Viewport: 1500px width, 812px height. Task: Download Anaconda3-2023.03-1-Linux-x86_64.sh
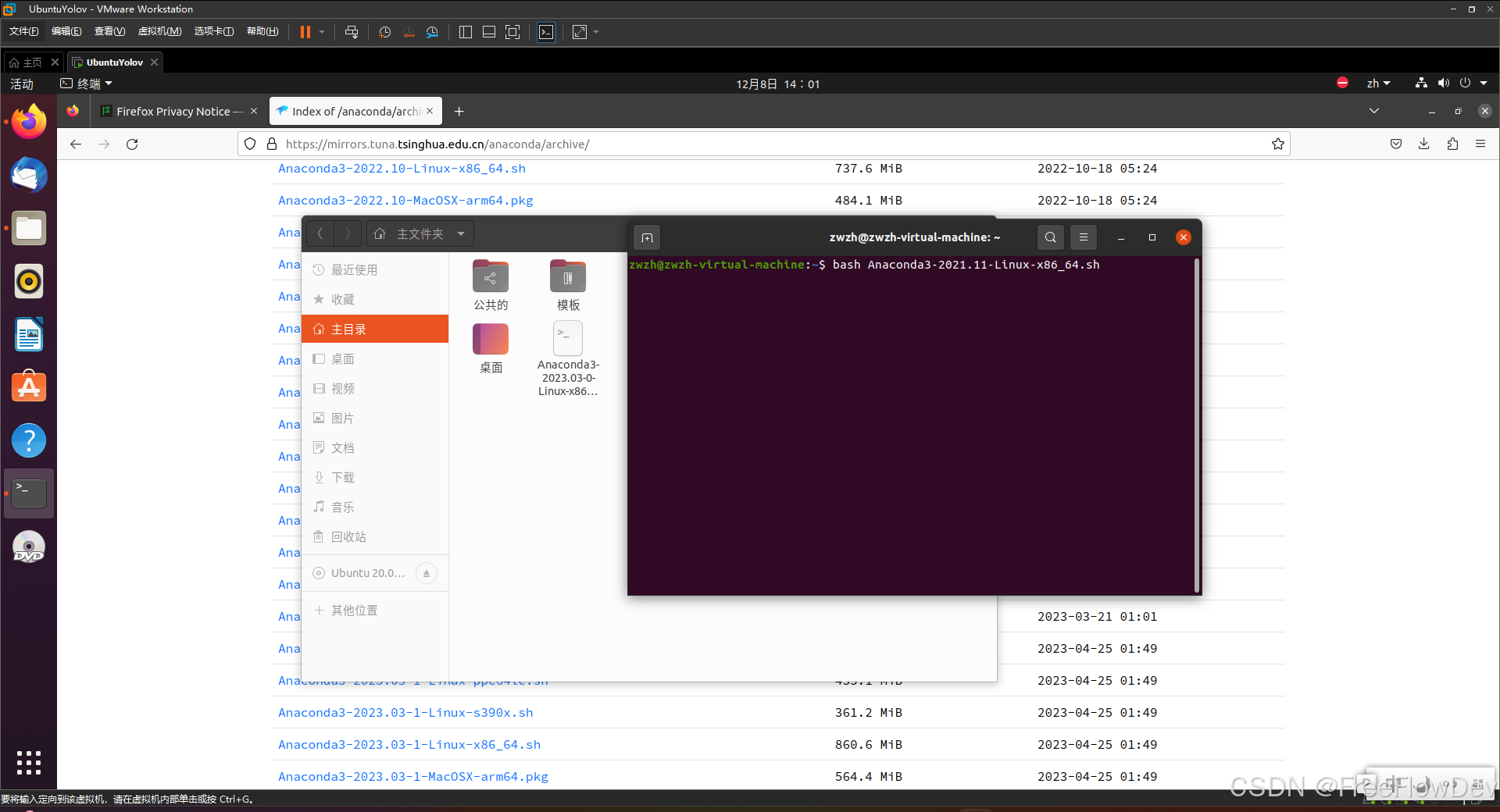click(409, 744)
